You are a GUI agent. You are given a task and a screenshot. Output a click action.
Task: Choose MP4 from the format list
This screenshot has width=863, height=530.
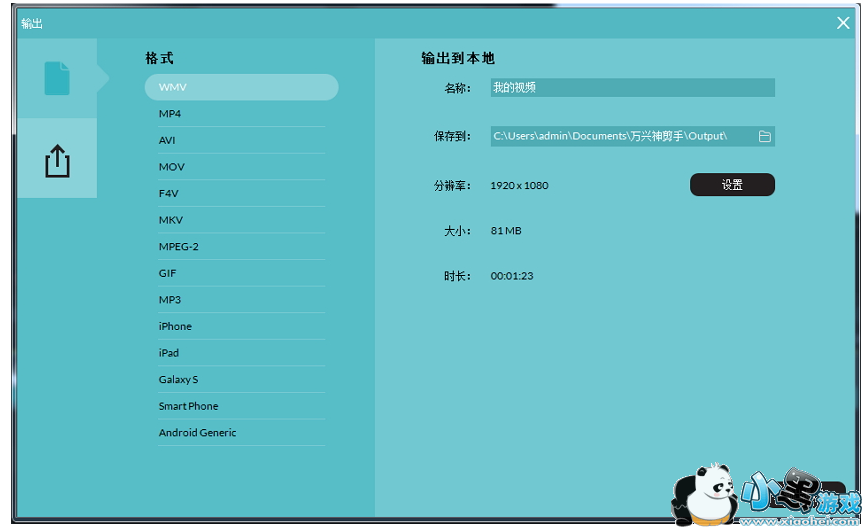(x=242, y=113)
